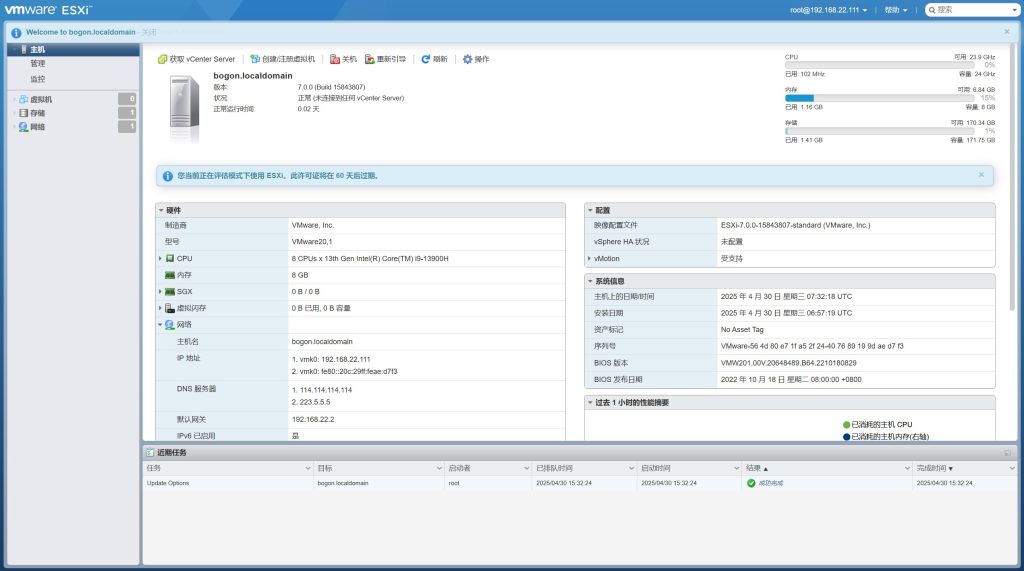Click the 网络 icon in navigator
This screenshot has width=1024, height=571.
[x=24, y=127]
